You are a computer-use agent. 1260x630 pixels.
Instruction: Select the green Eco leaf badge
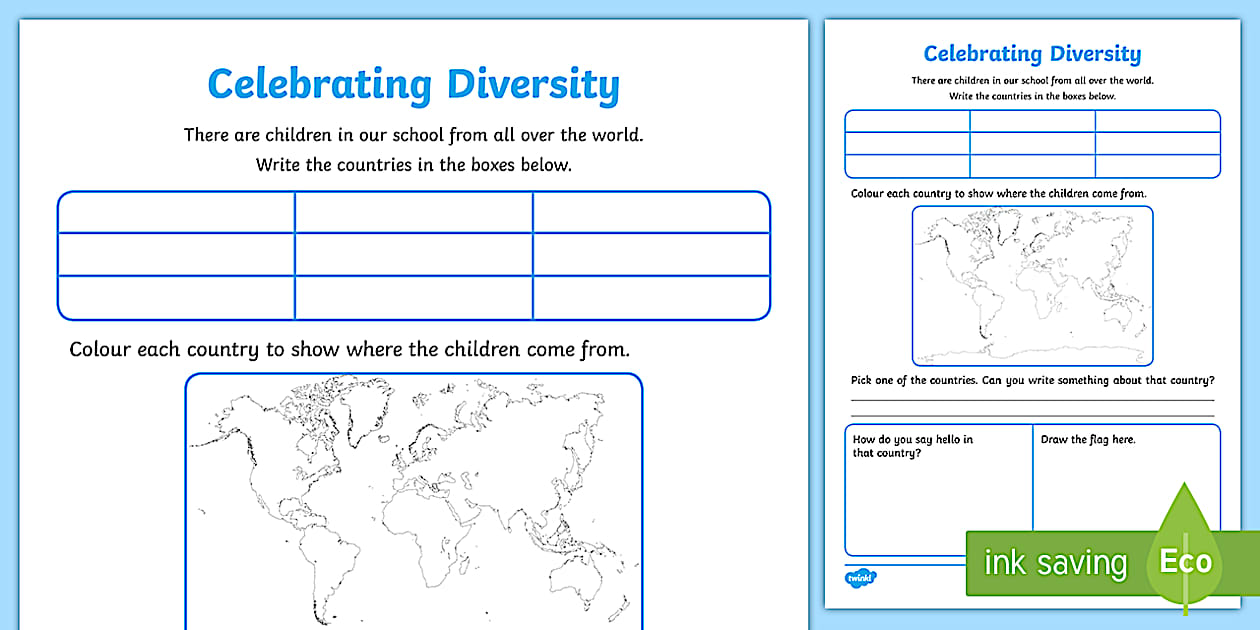pyautogui.click(x=1184, y=562)
